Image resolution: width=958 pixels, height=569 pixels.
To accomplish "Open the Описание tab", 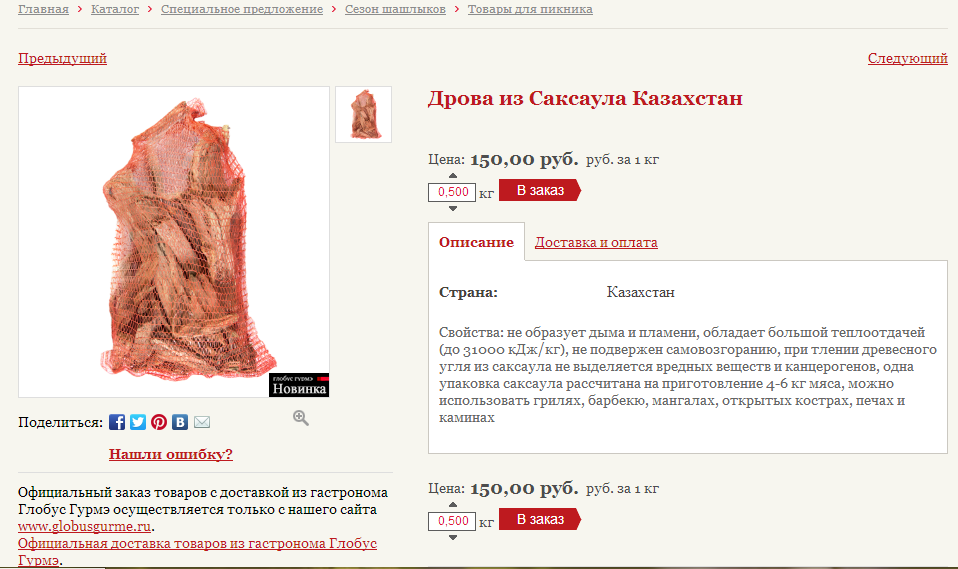I will pyautogui.click(x=476, y=242).
